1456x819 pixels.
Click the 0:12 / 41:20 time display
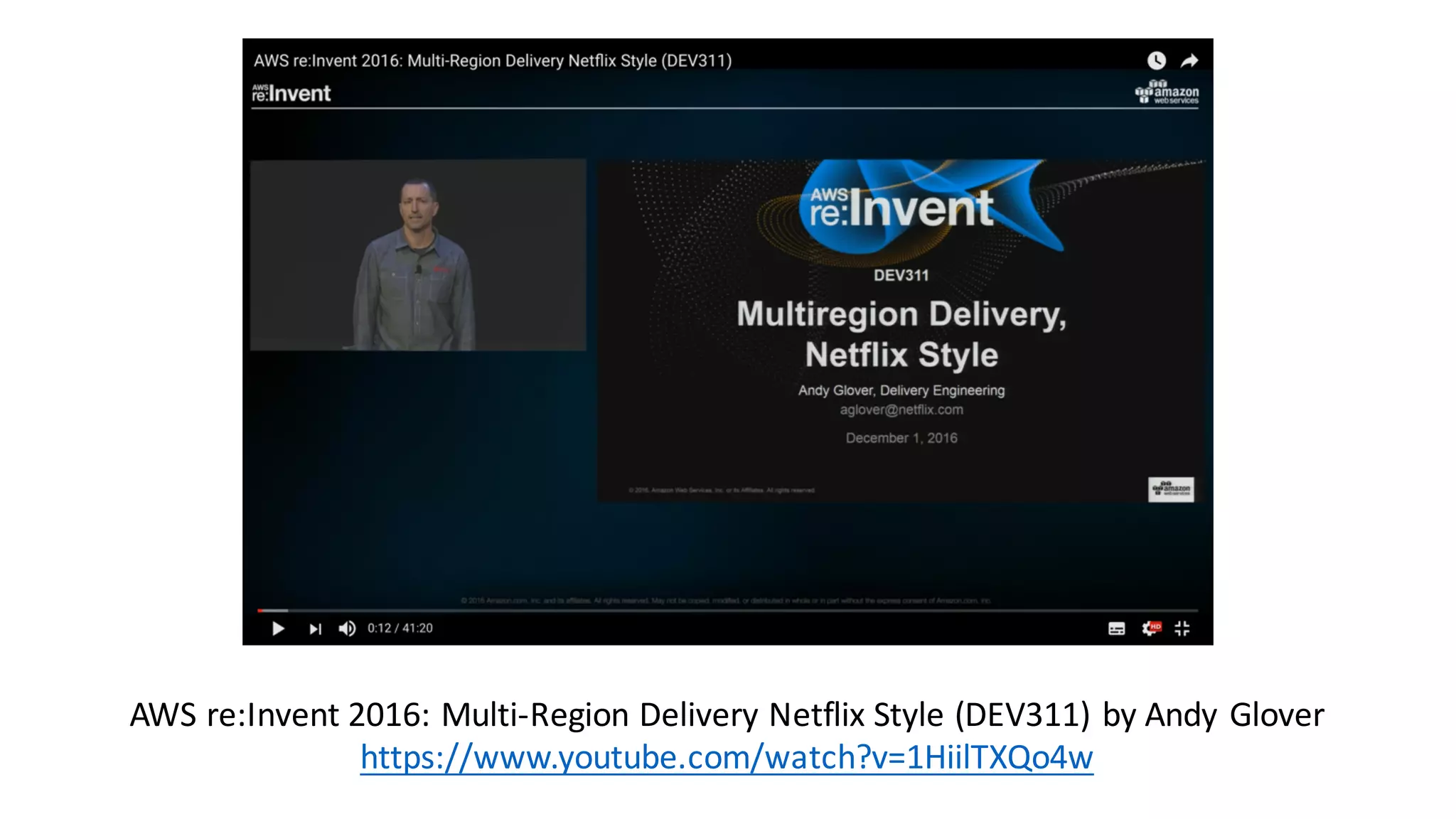click(x=400, y=628)
